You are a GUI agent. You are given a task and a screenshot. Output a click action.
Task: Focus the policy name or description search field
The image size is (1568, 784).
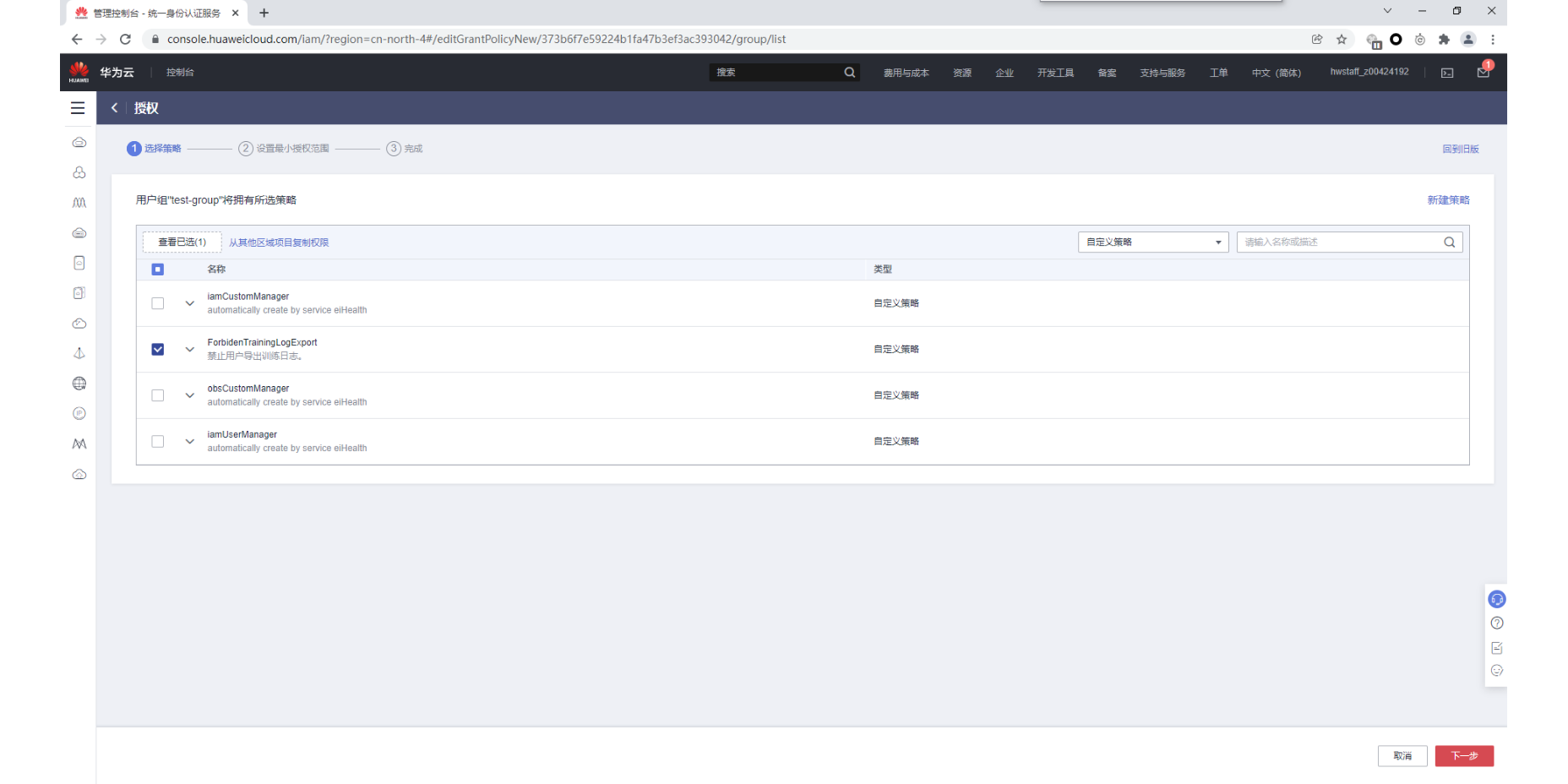coord(1350,242)
